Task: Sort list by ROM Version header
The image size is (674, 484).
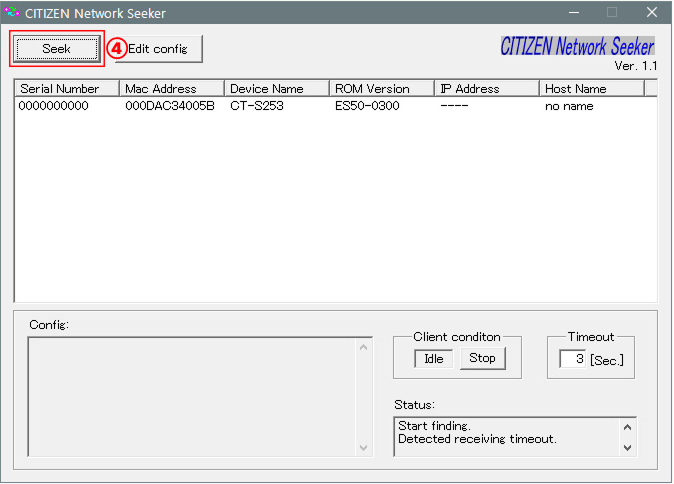Action: [381, 89]
